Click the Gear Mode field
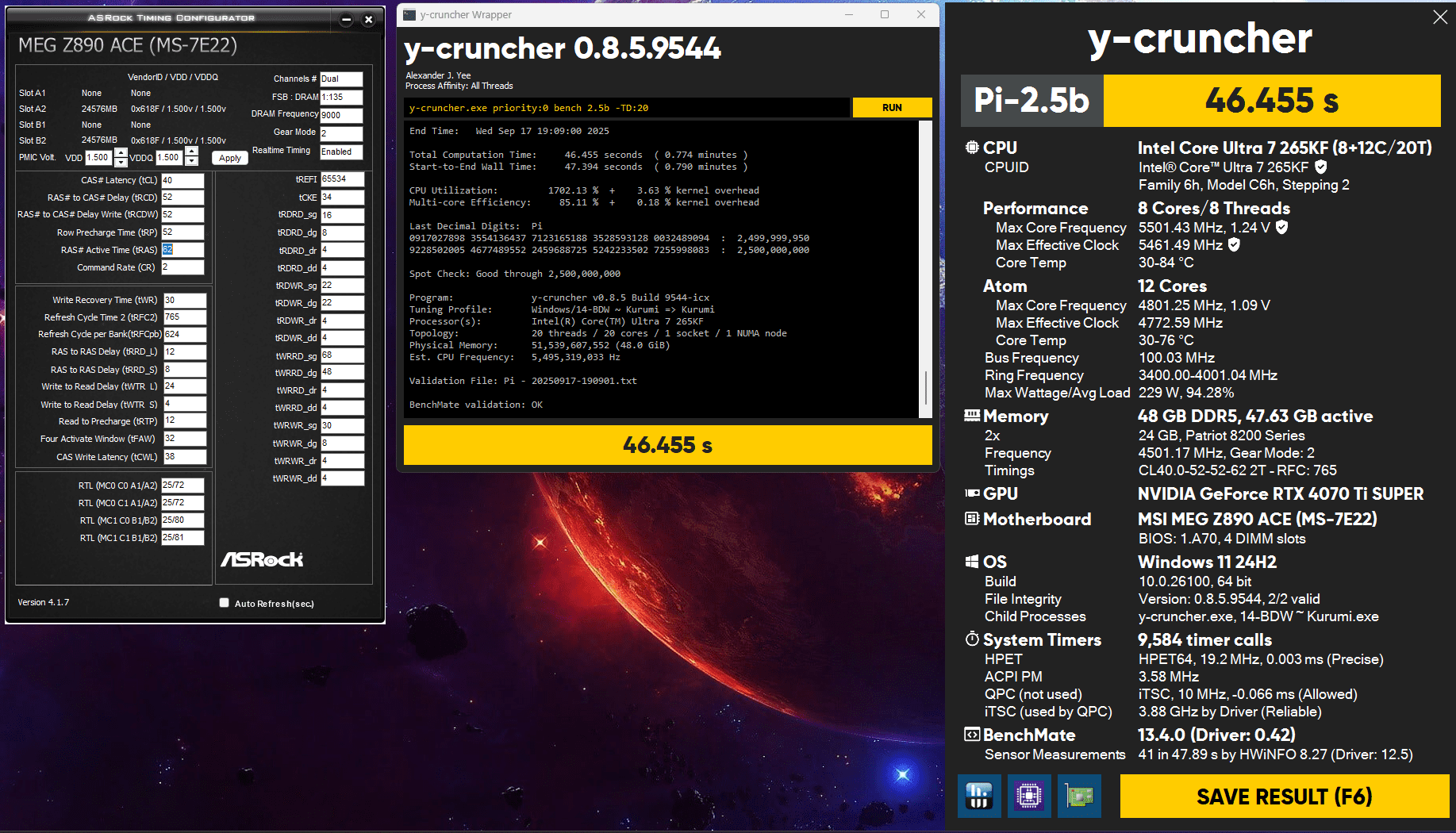Screen dimensions: 1456x833 coord(341,133)
